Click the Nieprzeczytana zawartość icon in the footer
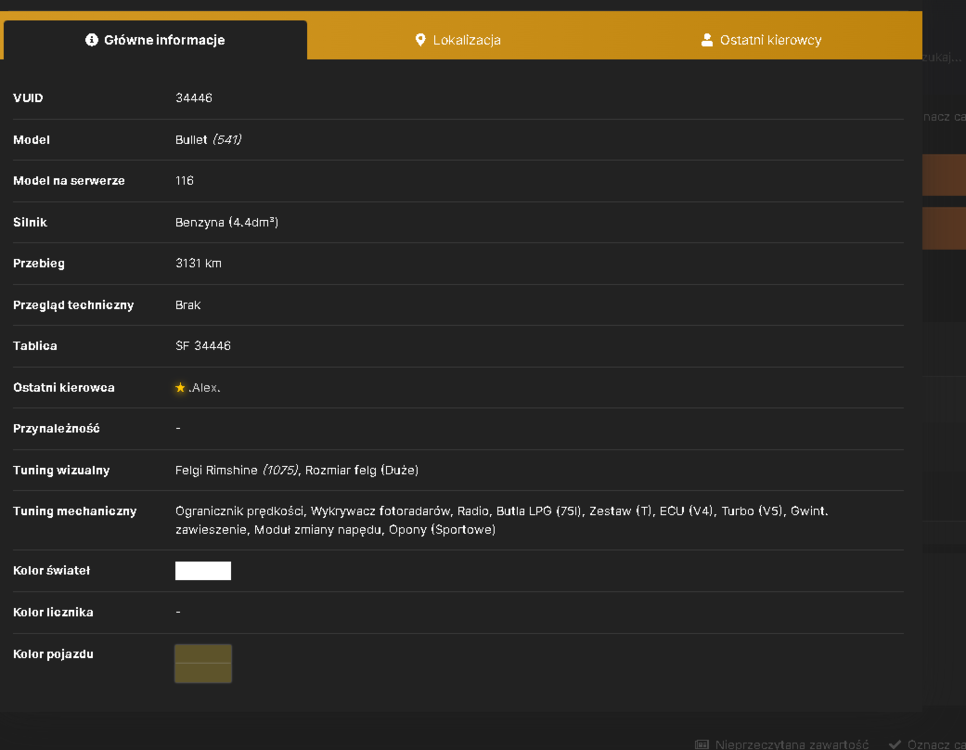The image size is (966, 750). point(702,744)
